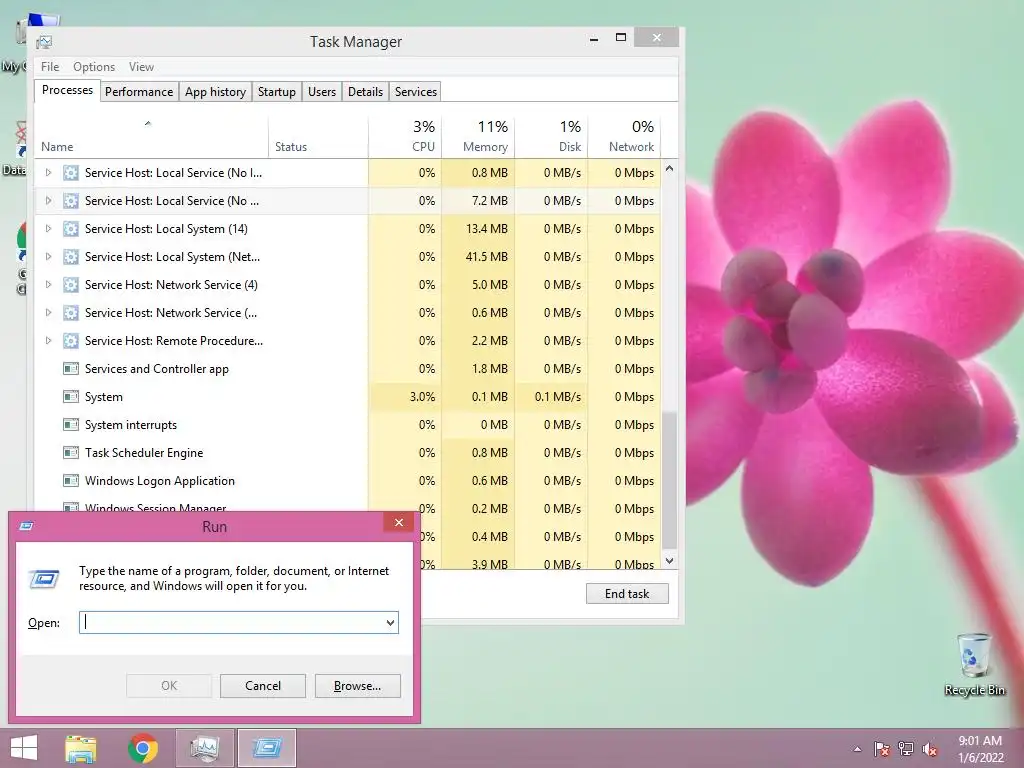This screenshot has width=1024, height=768.
Task: Expand Service Host: Local System (Net...)
Action: point(48,257)
